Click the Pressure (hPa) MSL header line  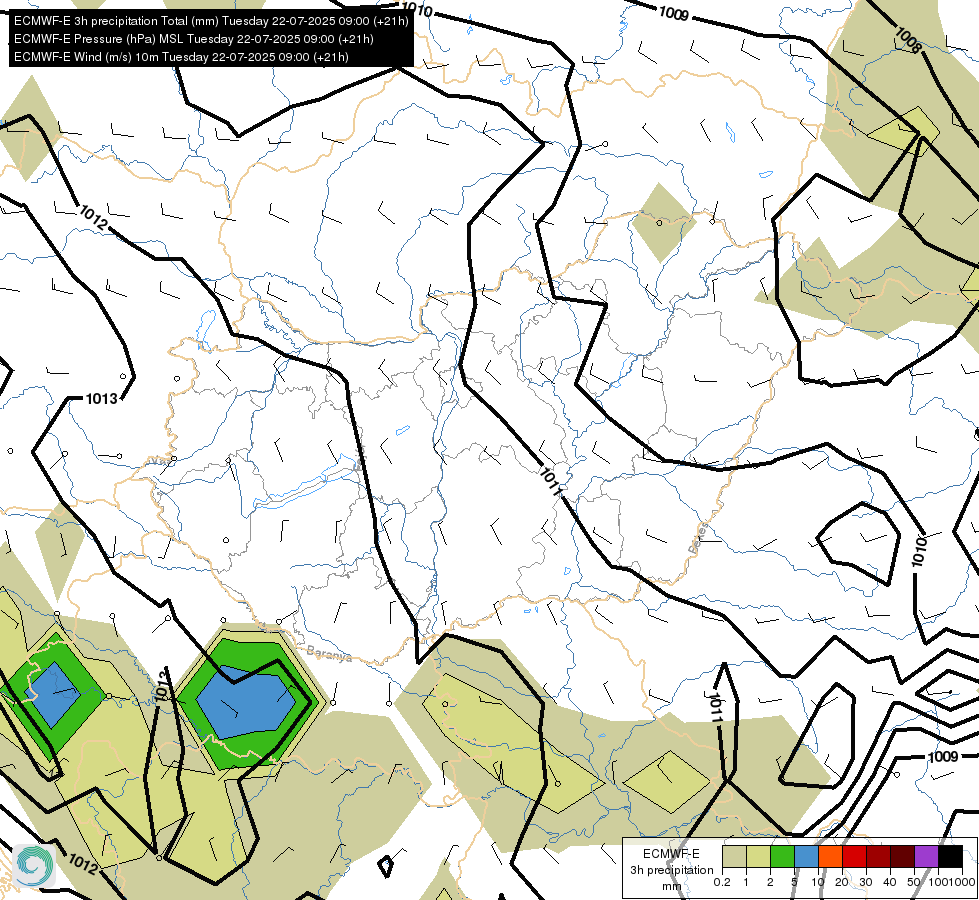194,39
